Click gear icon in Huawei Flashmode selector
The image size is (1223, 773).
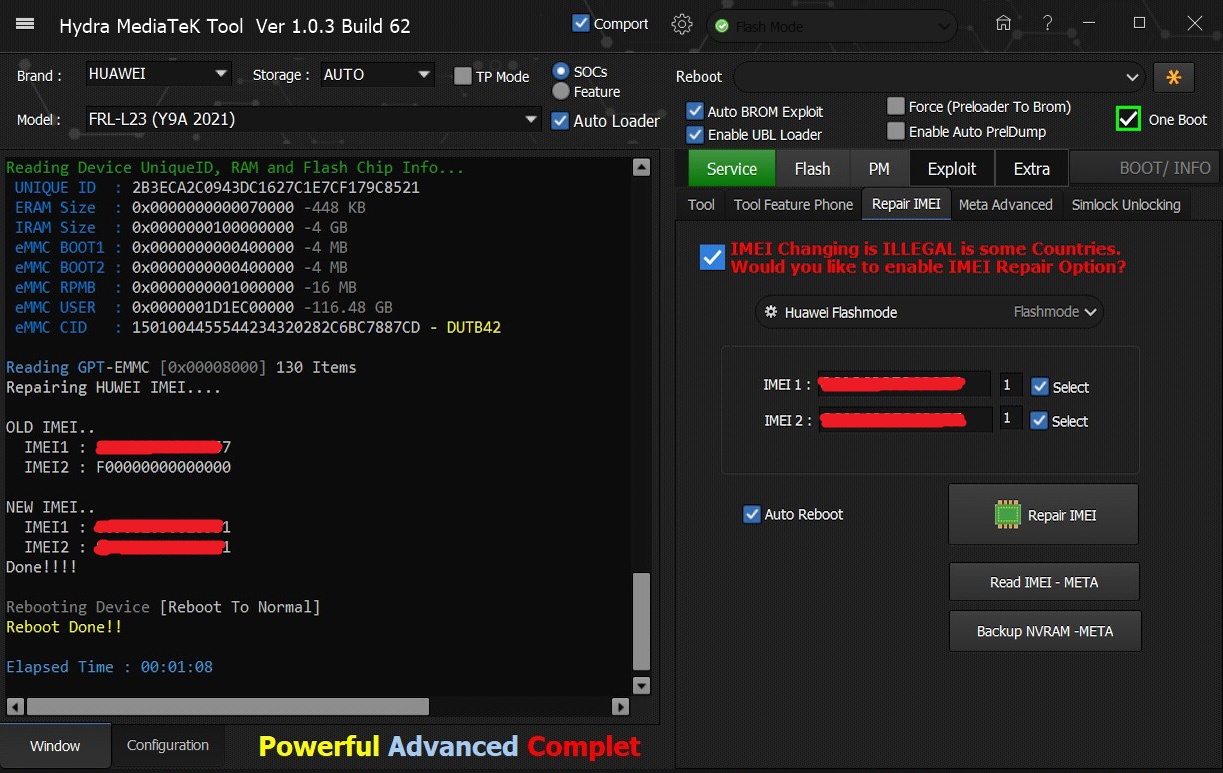tap(771, 312)
